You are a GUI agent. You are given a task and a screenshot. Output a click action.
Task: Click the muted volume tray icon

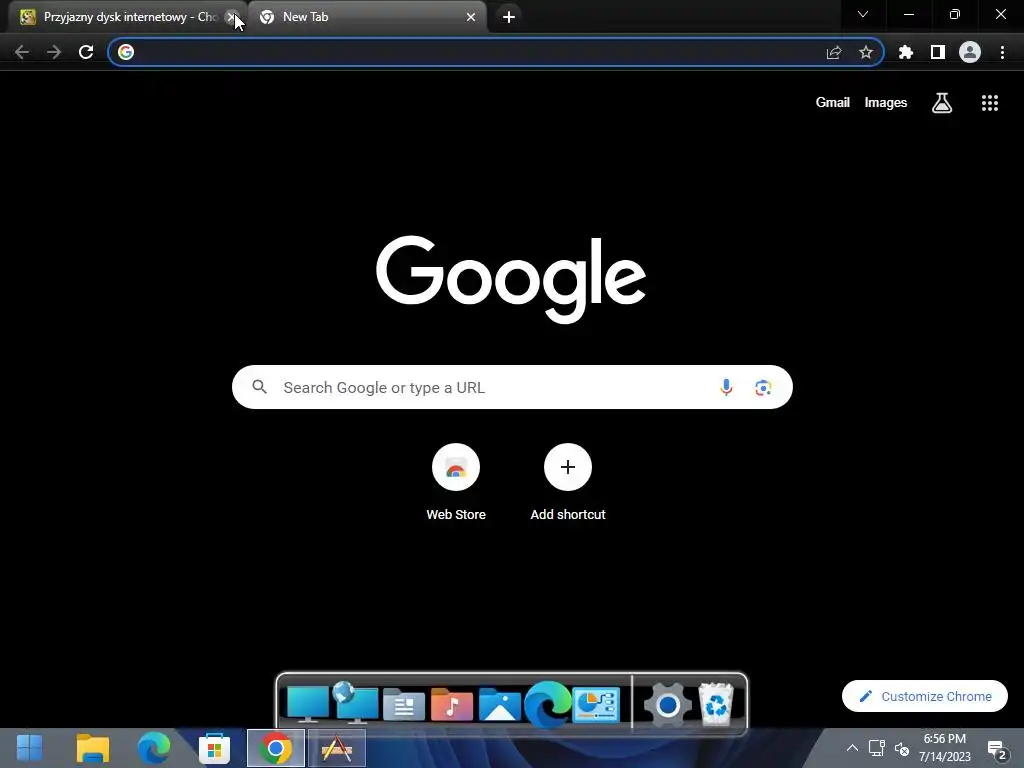coord(902,748)
